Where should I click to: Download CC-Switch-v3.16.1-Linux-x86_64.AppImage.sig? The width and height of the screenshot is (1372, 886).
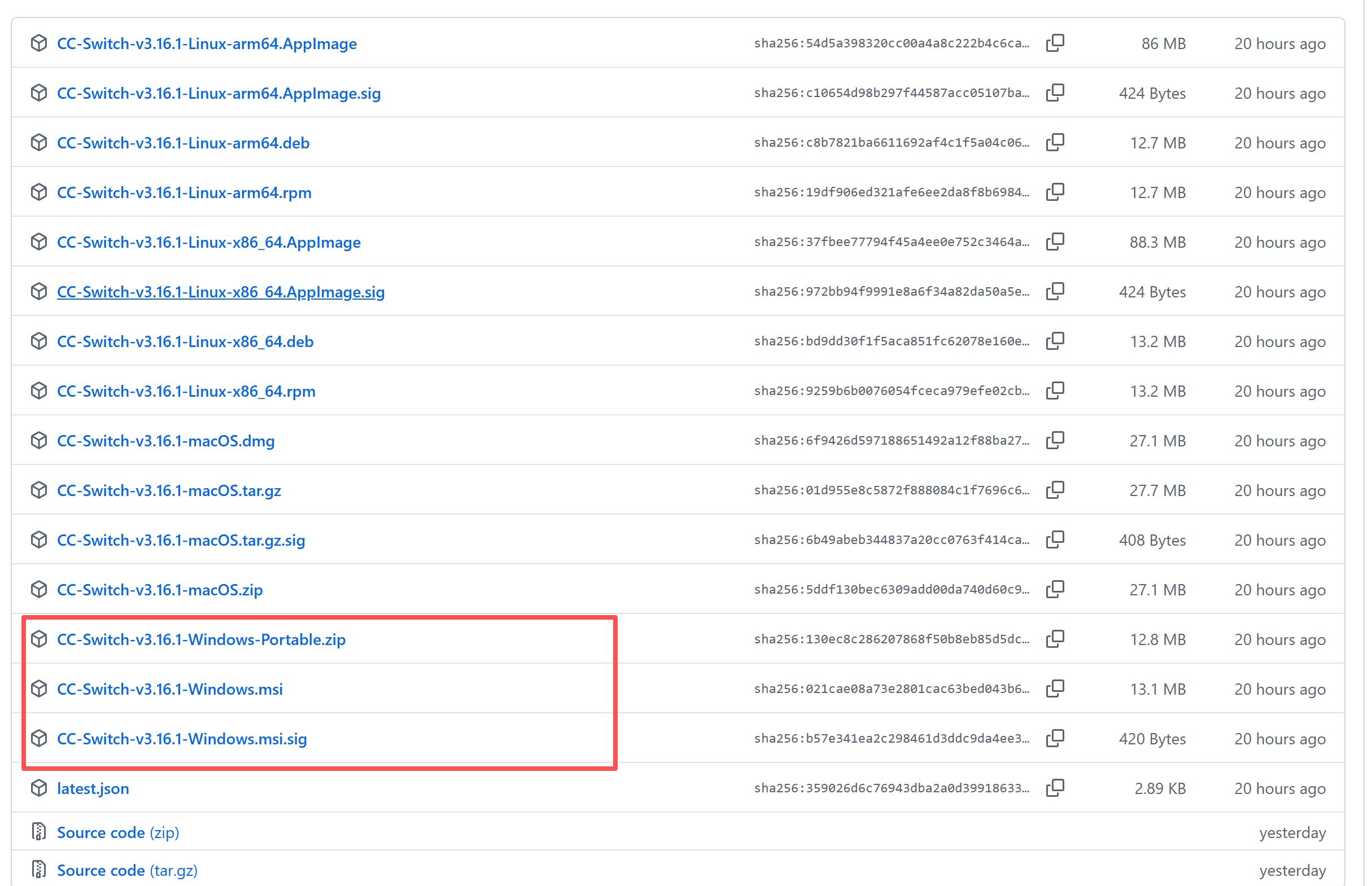(x=221, y=292)
